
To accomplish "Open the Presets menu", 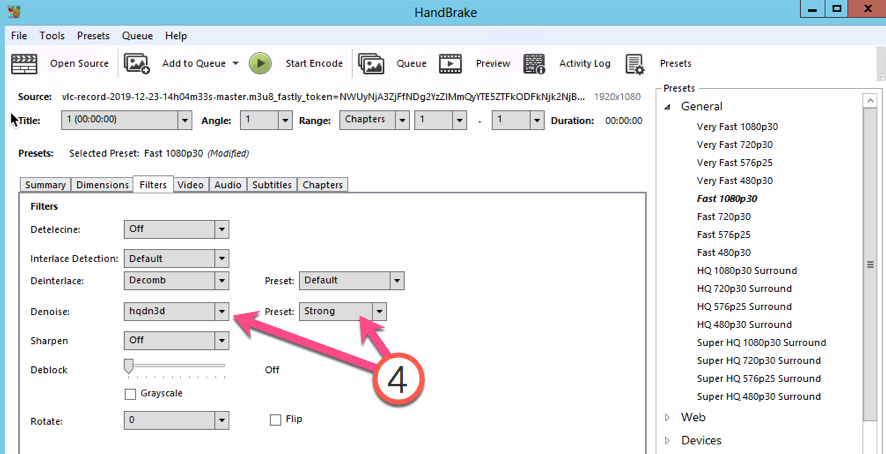I will (93, 36).
